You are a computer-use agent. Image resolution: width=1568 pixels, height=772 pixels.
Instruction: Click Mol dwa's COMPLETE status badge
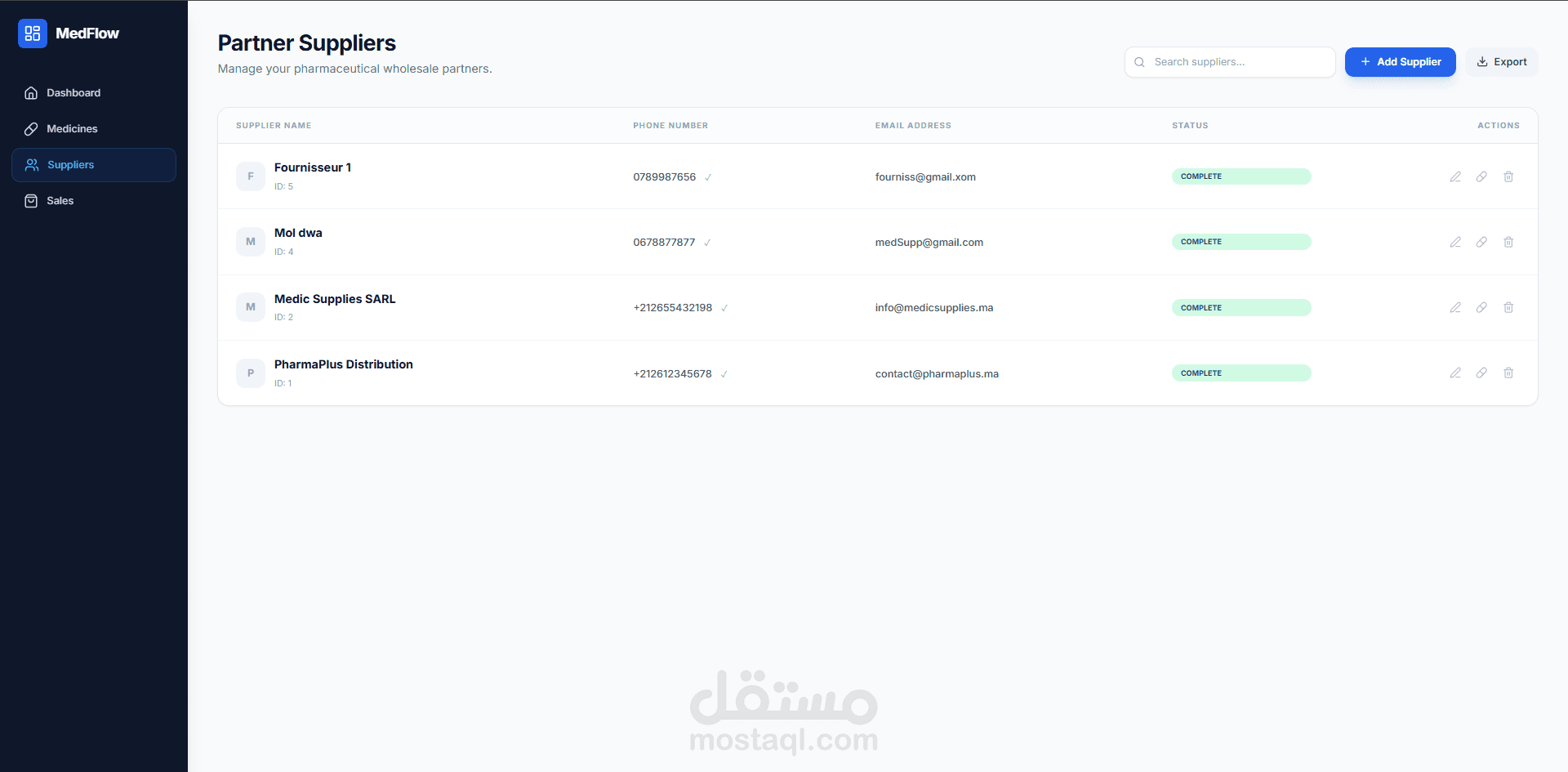[1241, 242]
